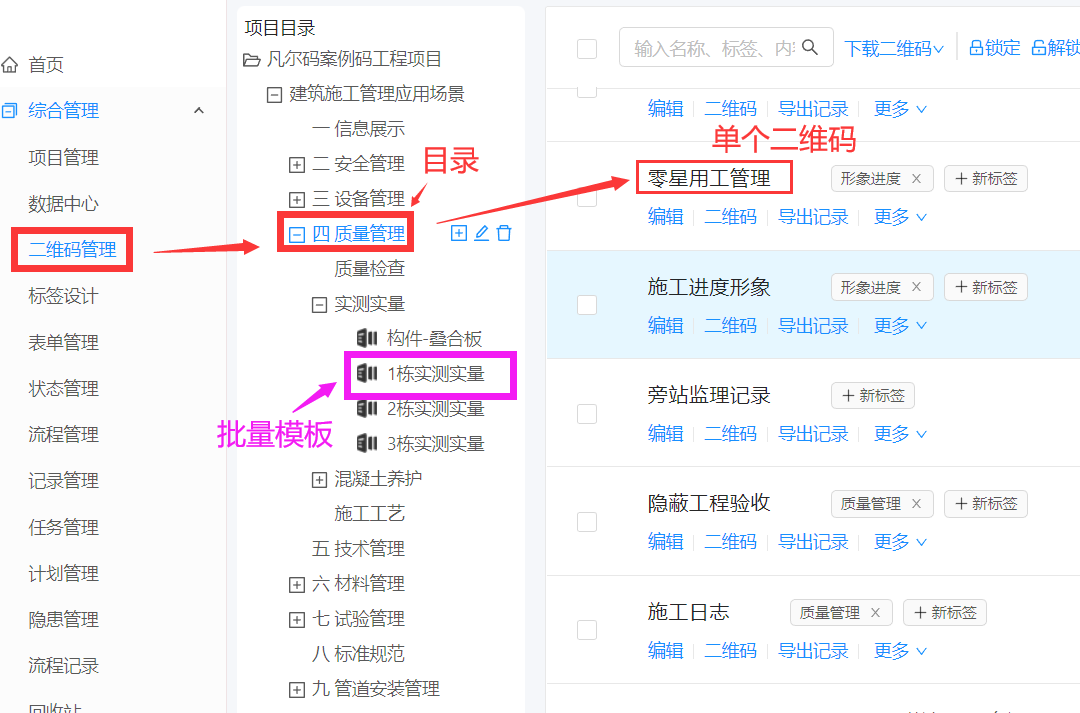Select 一 信息展示 tree item
Image resolution: width=1080 pixels, height=713 pixels.
point(358,129)
